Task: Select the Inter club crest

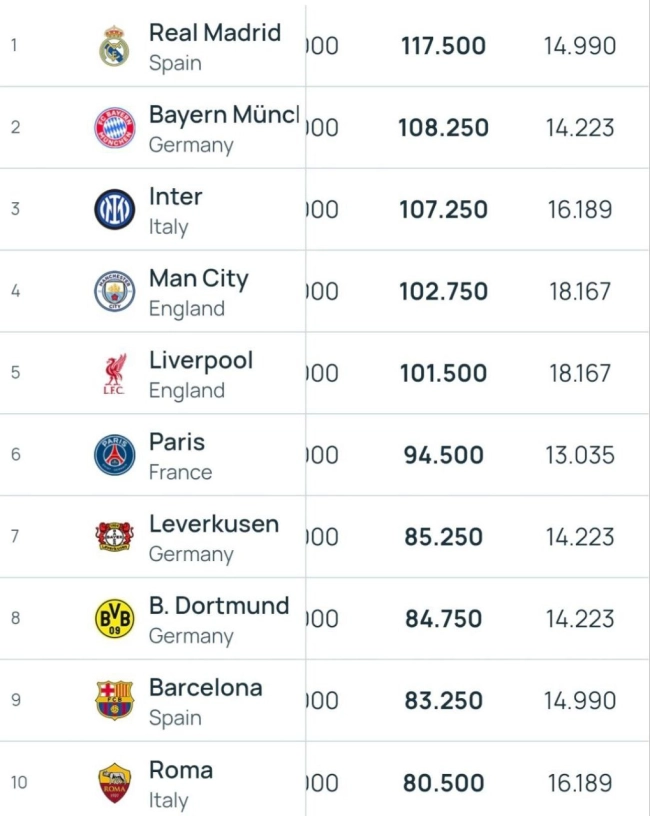Action: tap(114, 210)
